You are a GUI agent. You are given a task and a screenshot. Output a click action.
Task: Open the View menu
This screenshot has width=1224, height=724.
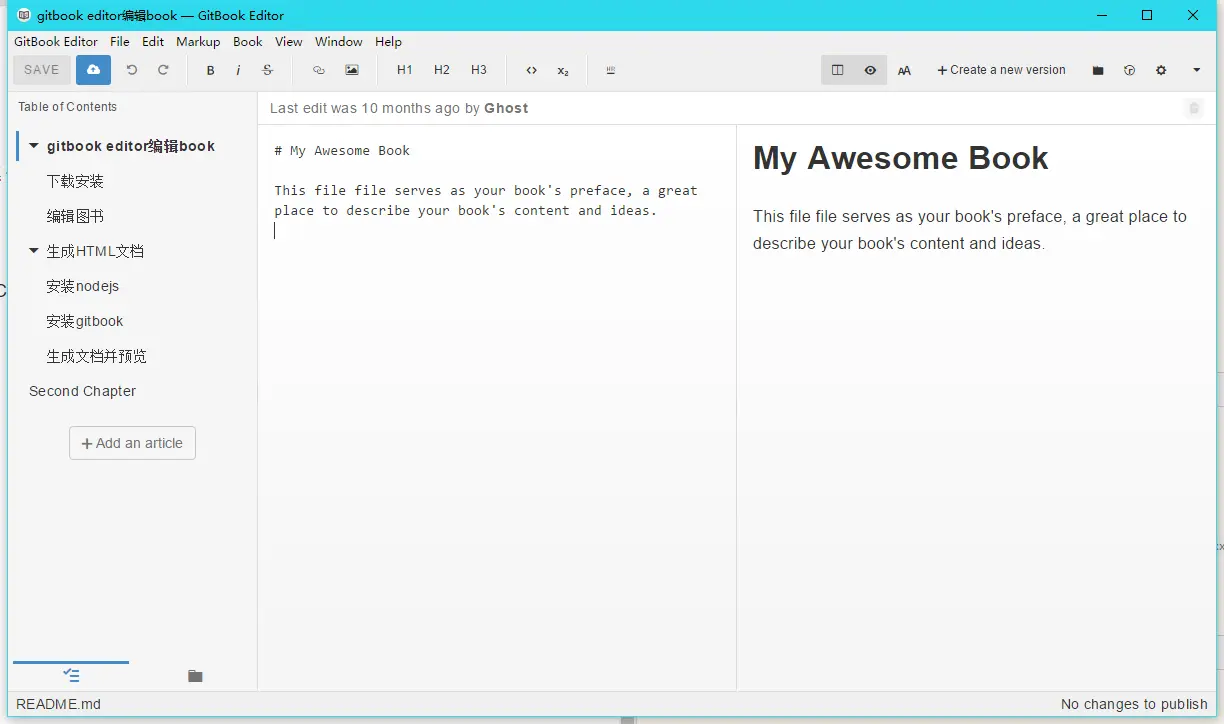click(x=289, y=42)
